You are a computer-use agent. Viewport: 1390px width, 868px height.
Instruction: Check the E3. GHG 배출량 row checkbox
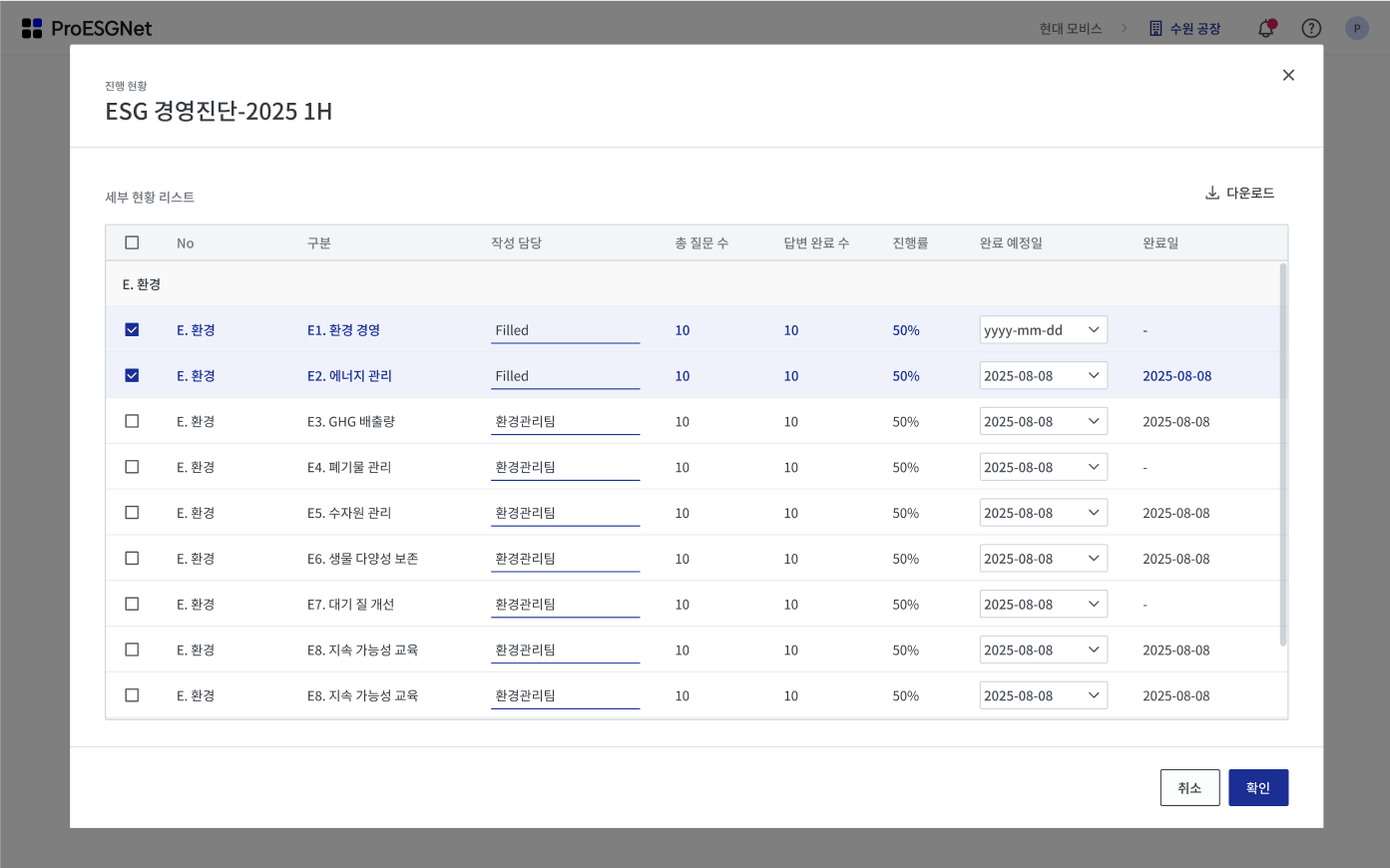click(x=132, y=421)
